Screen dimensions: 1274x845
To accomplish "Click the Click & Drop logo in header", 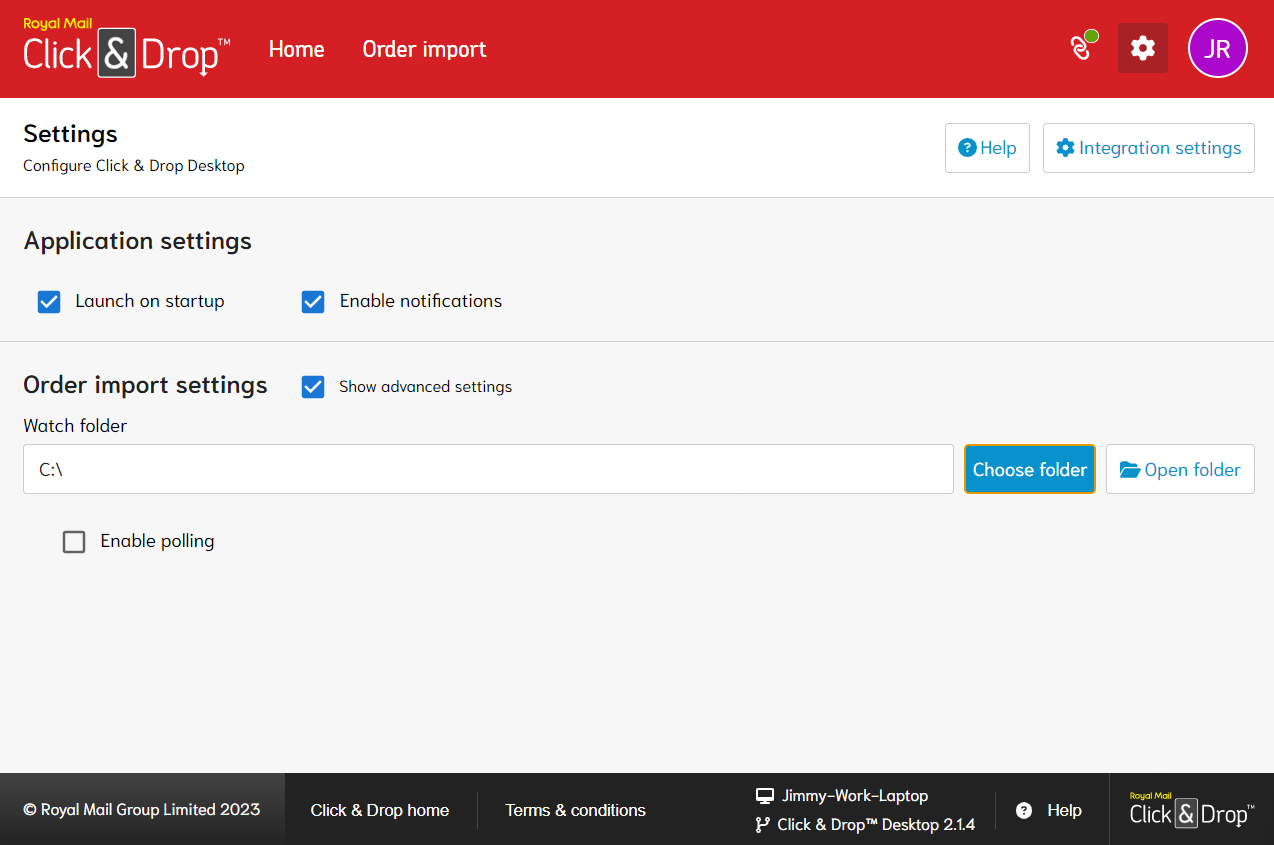I will click(127, 48).
